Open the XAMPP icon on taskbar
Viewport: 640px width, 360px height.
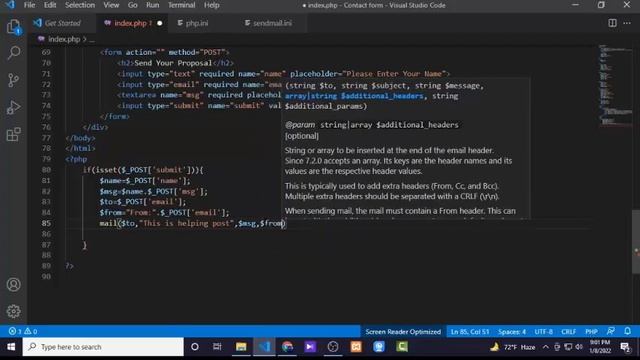tap(356, 347)
